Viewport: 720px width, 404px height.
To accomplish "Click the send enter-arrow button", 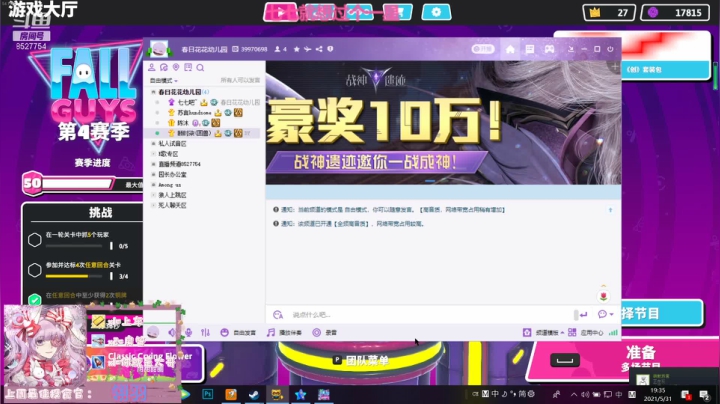I will pyautogui.click(x=583, y=314).
